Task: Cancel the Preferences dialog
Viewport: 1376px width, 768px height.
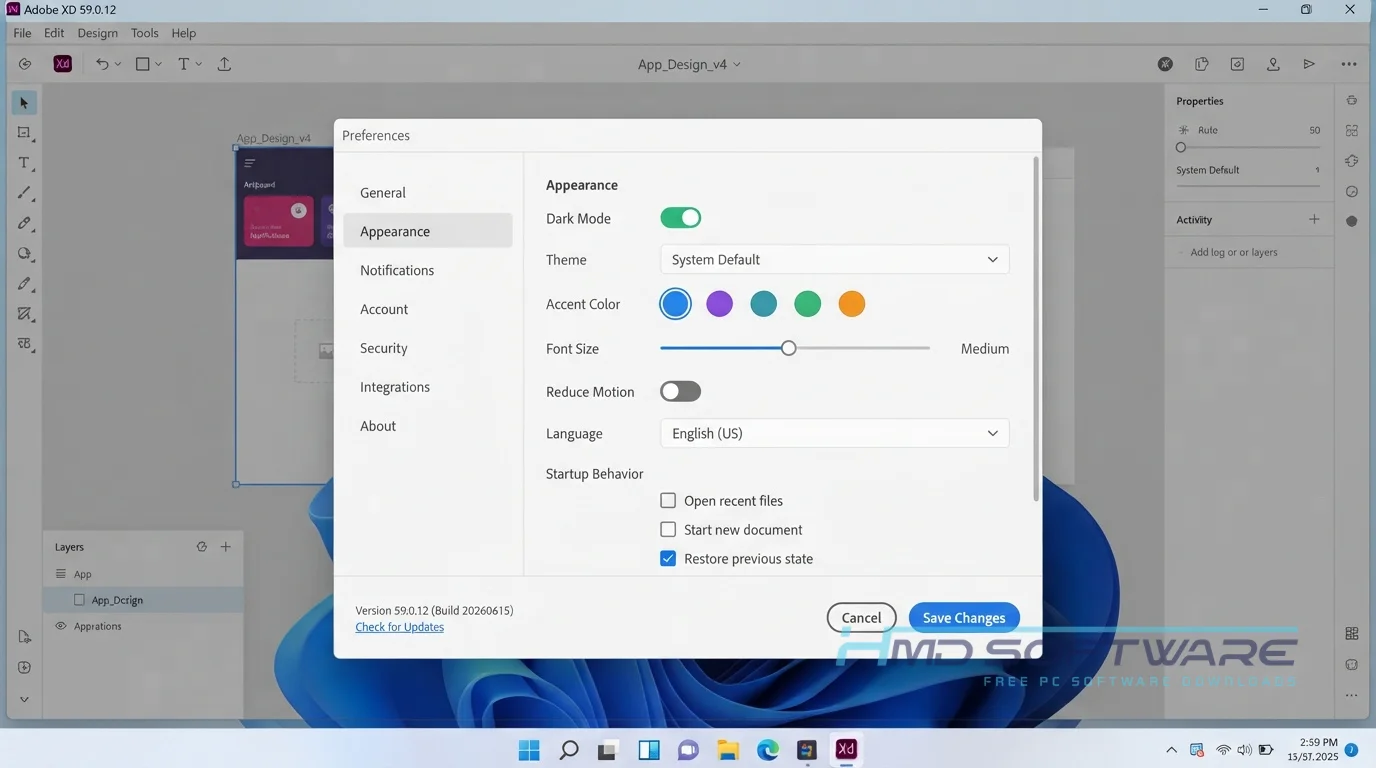Action: [x=861, y=618]
